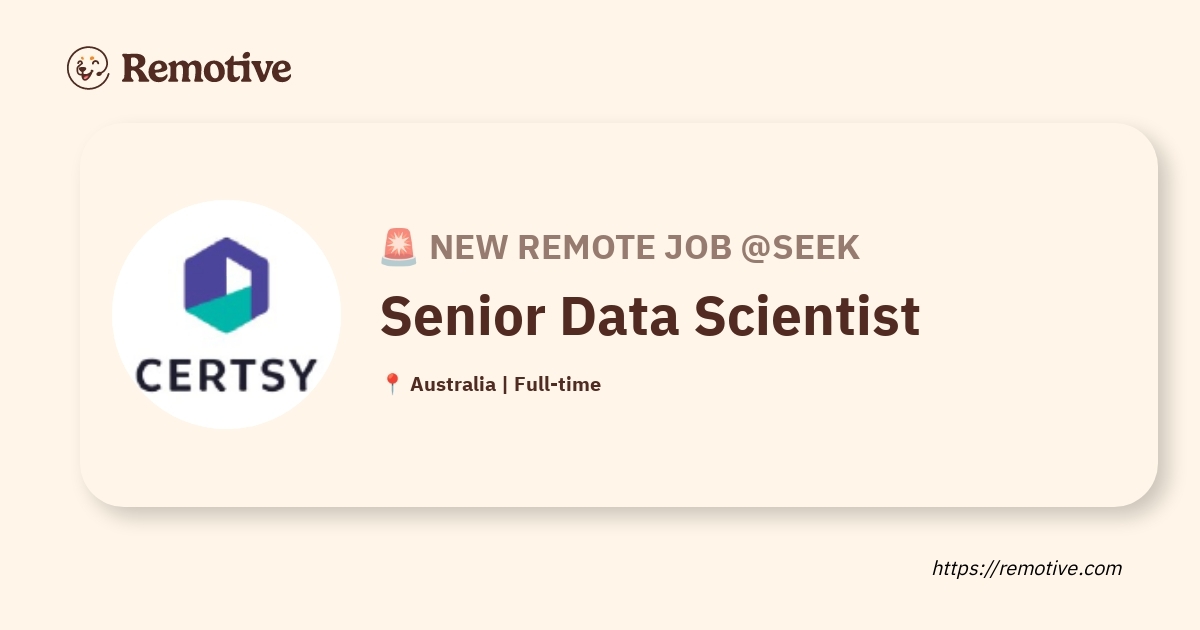The height and width of the screenshot is (630, 1200).
Task: Open the https://remotive.com link
Action: coord(1027,568)
